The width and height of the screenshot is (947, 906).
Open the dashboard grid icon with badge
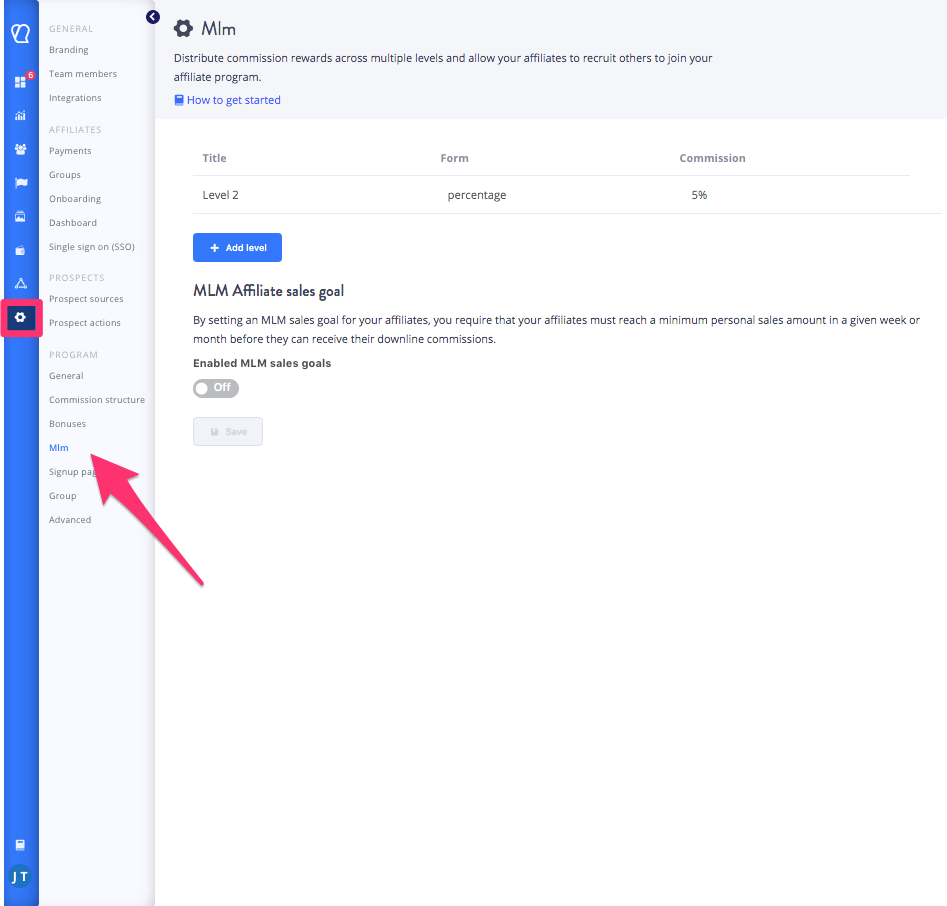click(20, 82)
